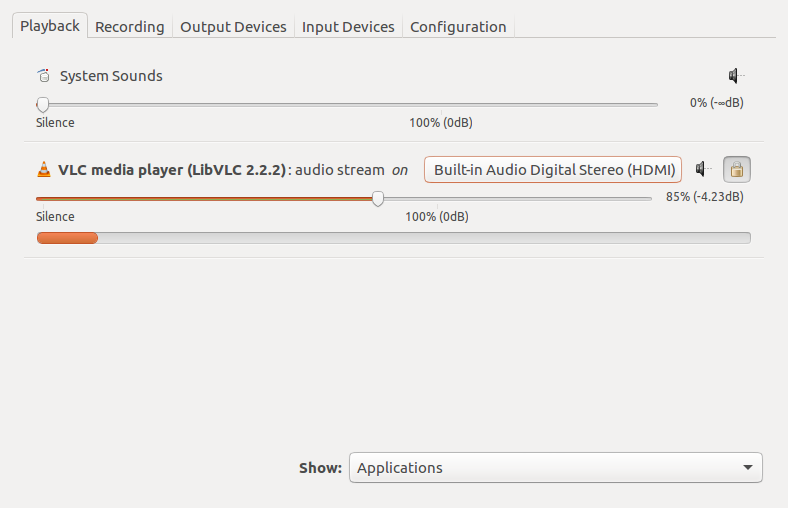Open Built-in Audio Digital Stereo (HDMI) device selector

[553, 169]
